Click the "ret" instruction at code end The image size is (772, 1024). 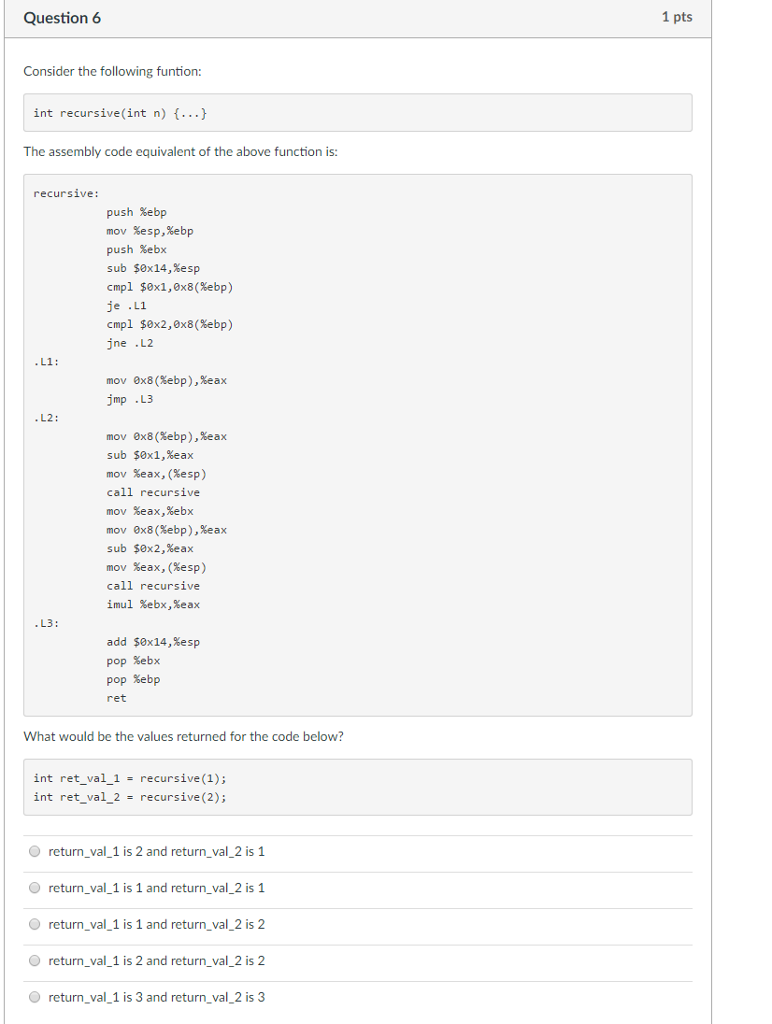tap(115, 697)
